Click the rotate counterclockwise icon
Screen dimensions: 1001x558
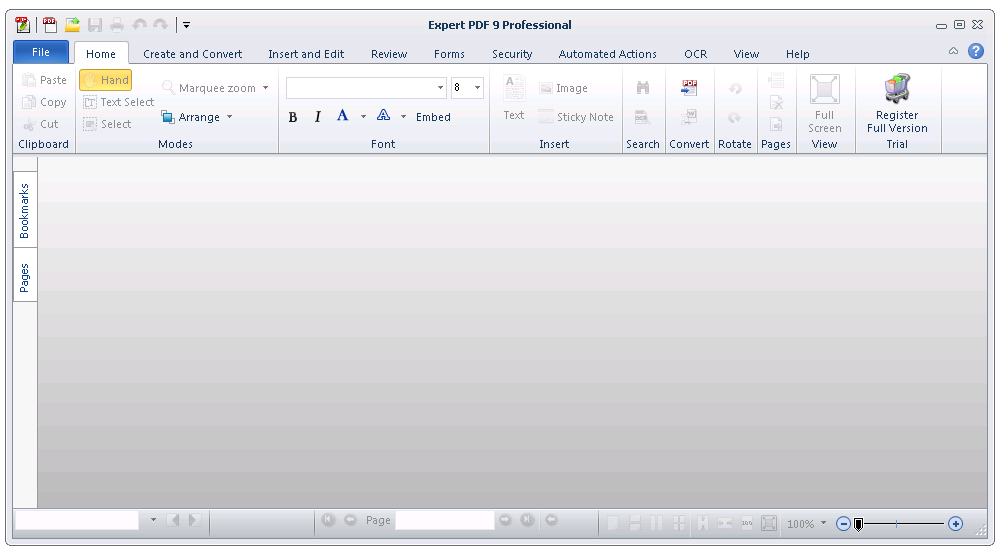click(735, 88)
